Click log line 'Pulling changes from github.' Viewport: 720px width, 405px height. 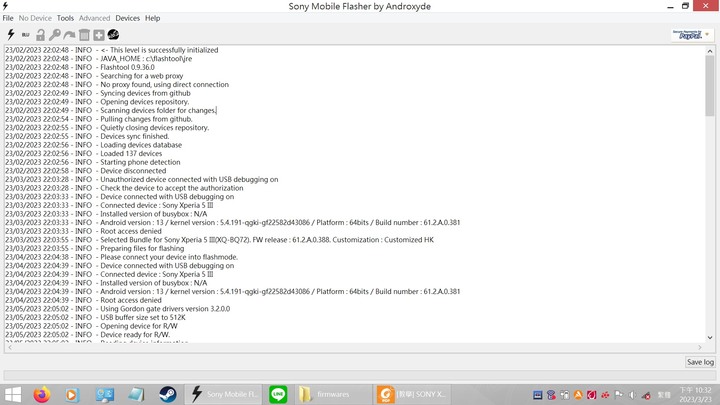click(146, 119)
